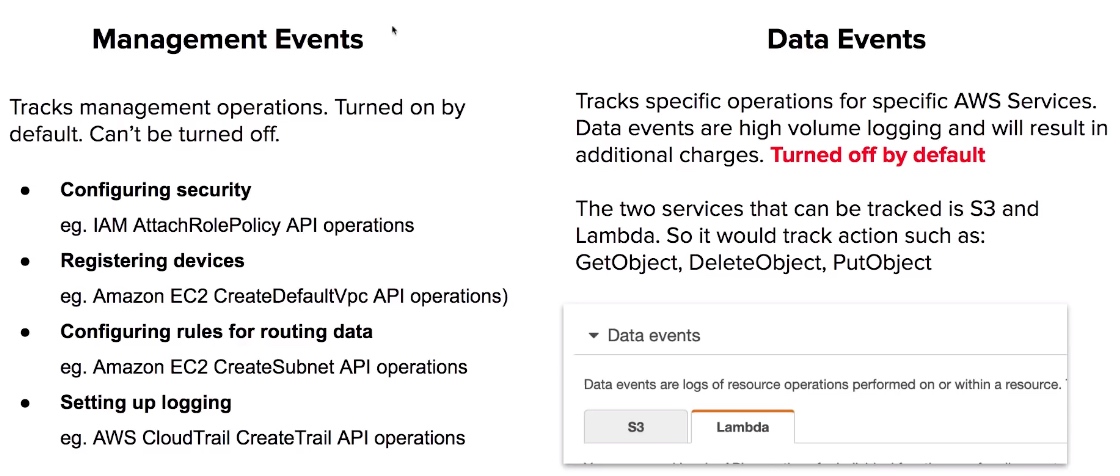
Task: Click the Data Events slide heading
Action: click(x=846, y=39)
